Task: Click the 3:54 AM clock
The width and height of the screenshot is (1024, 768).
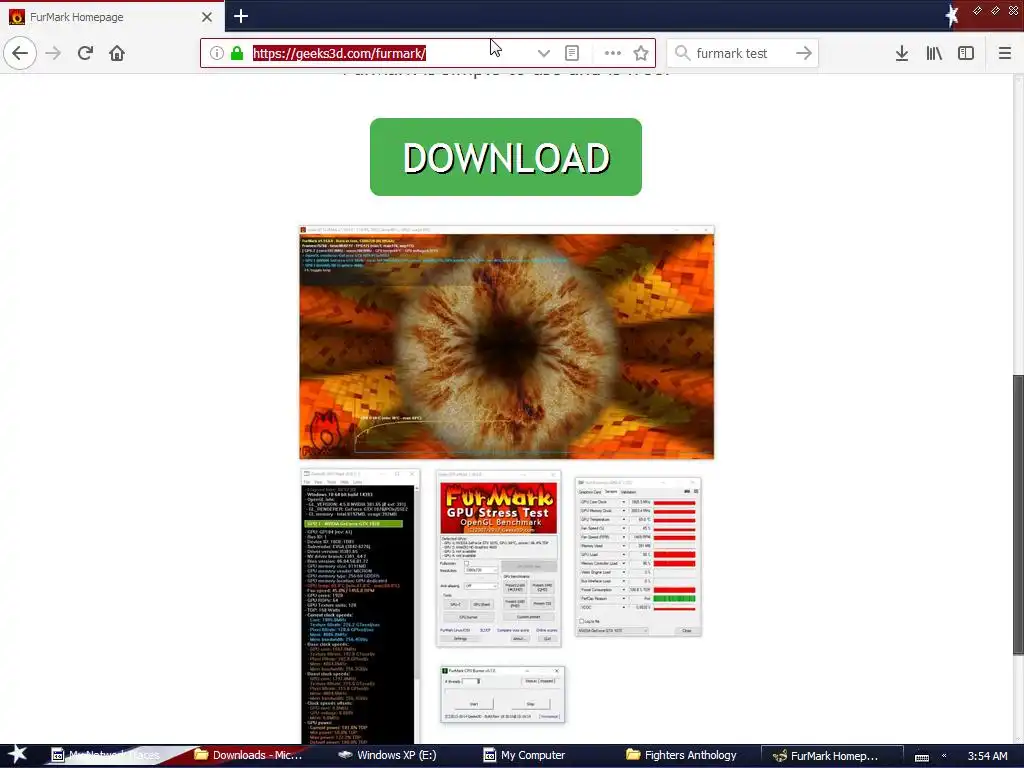Action: coord(987,756)
